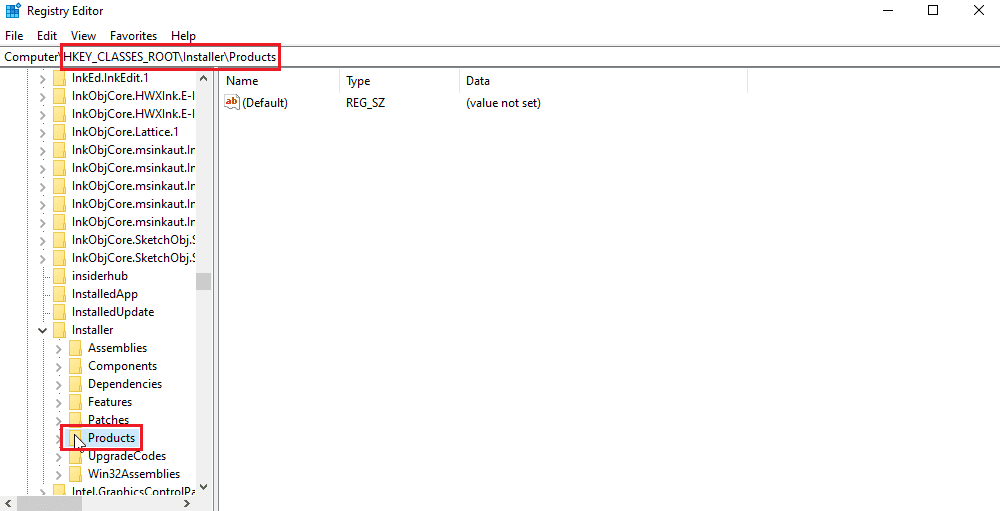Close the Registry Editor window
1000x511 pixels.
point(978,10)
